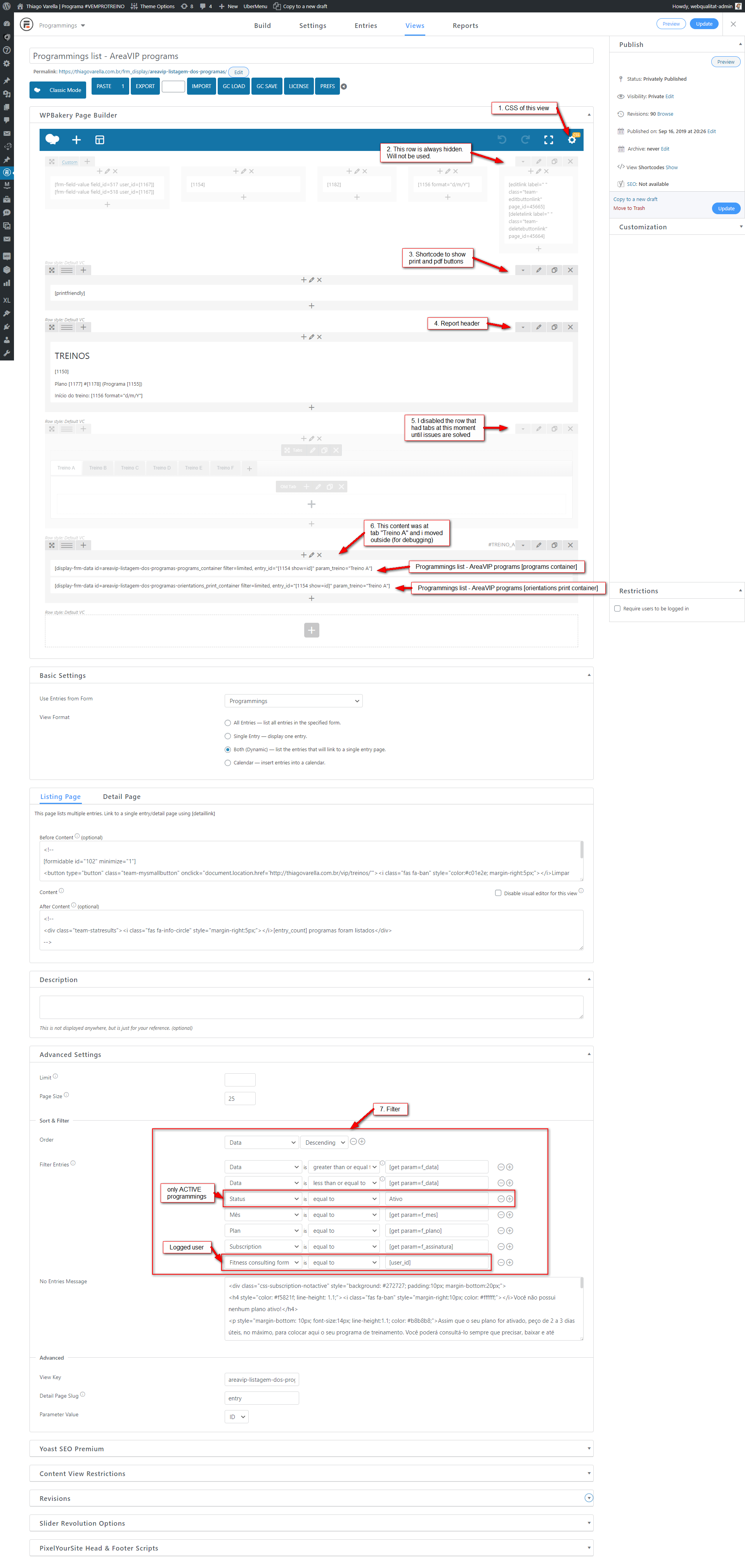Open WPBakery page settings gear icon
Viewport: 745px width, 1568px height.
click(572, 140)
